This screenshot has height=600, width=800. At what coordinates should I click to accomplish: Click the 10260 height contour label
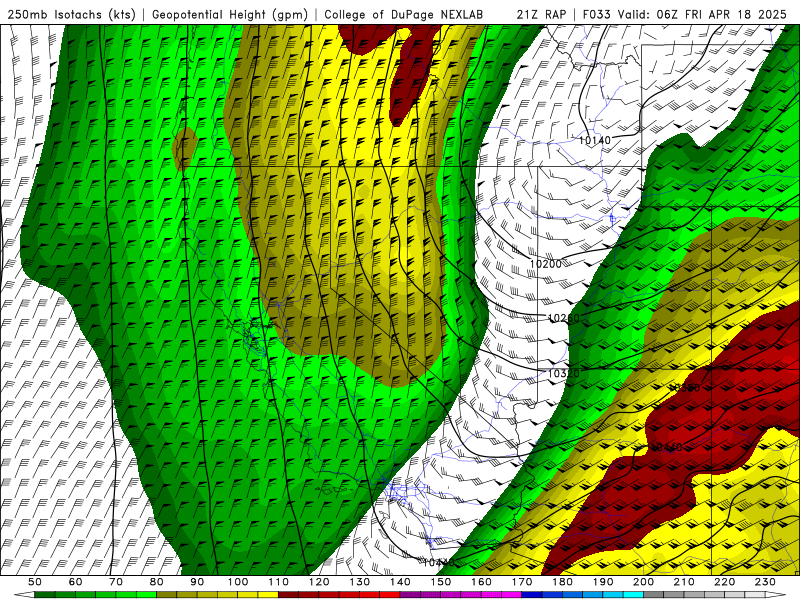click(564, 318)
